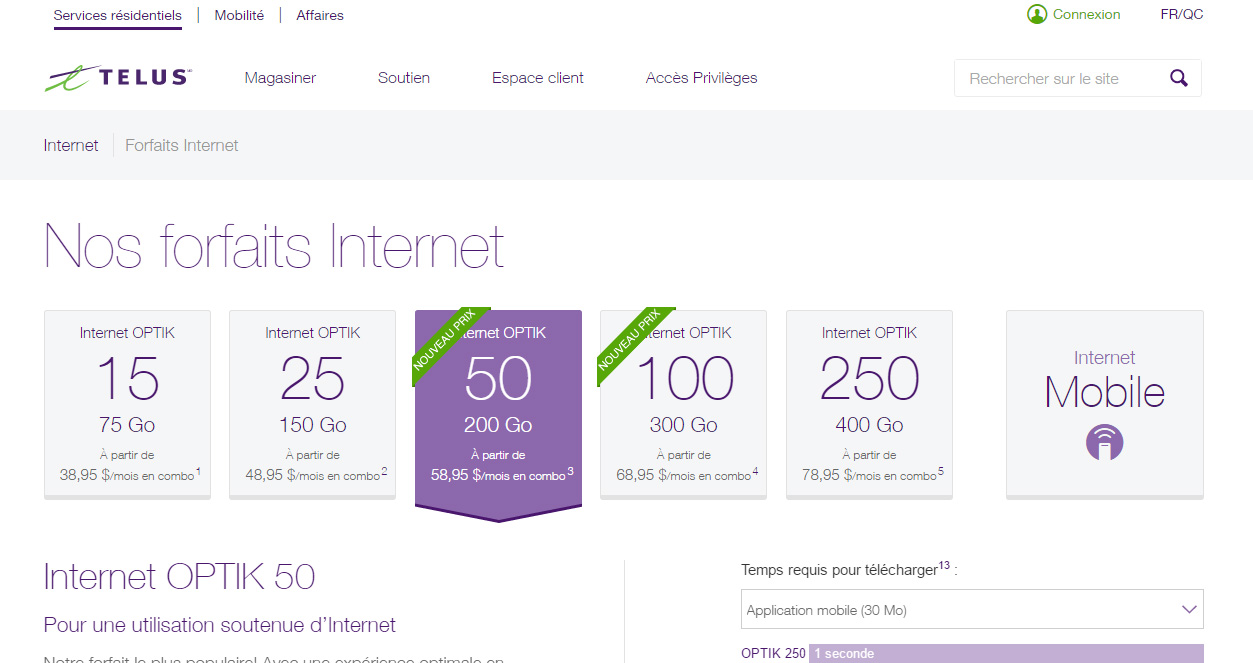Click Pour une utilisation soutenue d'Internet text
The width and height of the screenshot is (1253, 663).
(220, 625)
